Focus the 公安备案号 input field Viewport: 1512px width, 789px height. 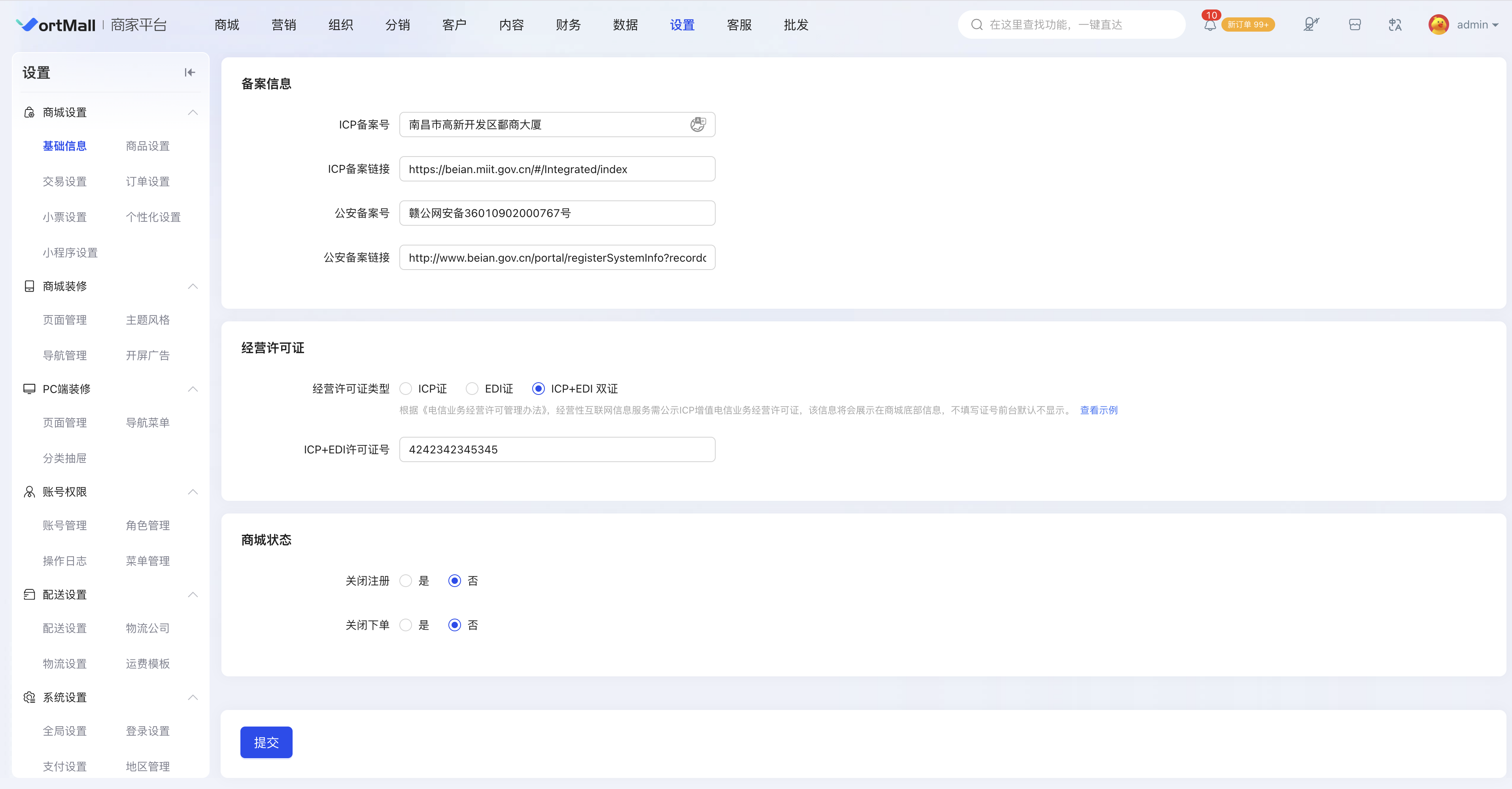coord(557,213)
